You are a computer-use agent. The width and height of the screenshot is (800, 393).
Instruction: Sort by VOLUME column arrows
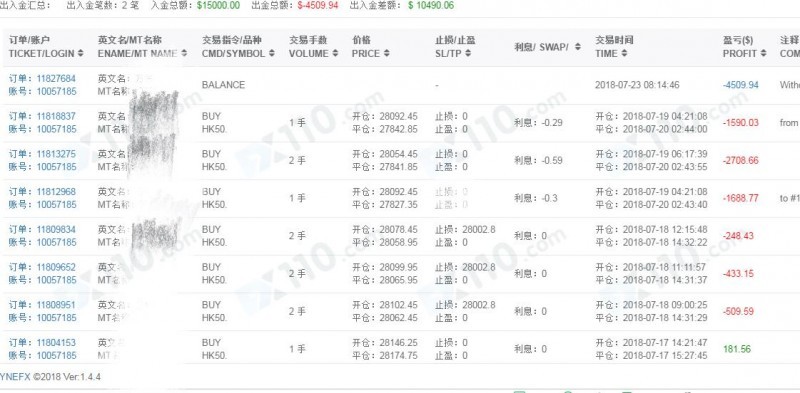[335, 53]
